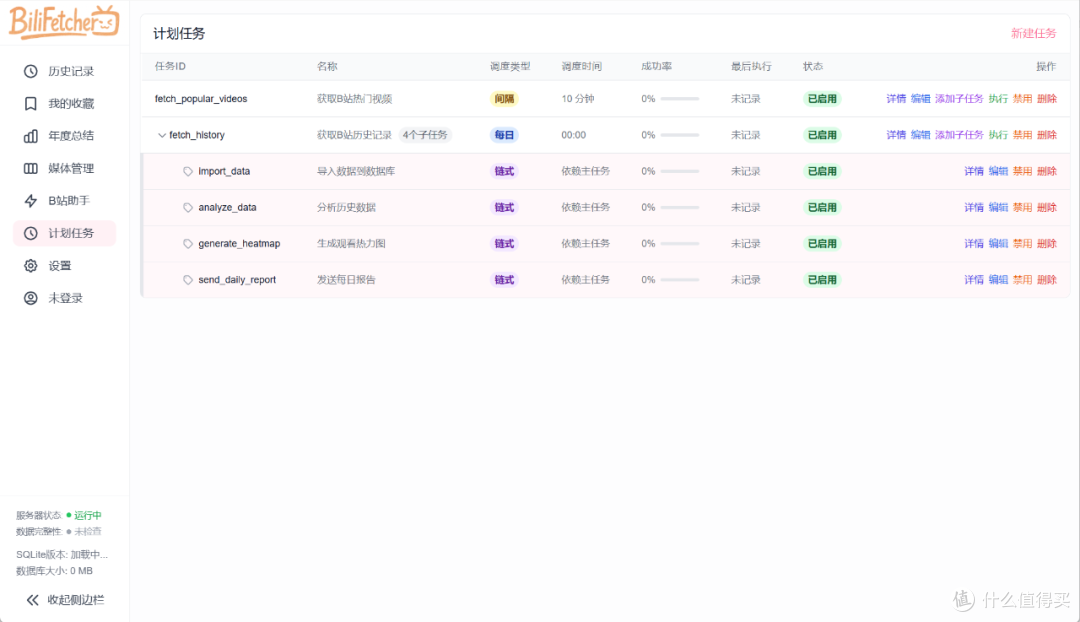The image size is (1080, 622).
Task: Disable the send_daily_report subtask via 禁用
Action: pos(1022,280)
